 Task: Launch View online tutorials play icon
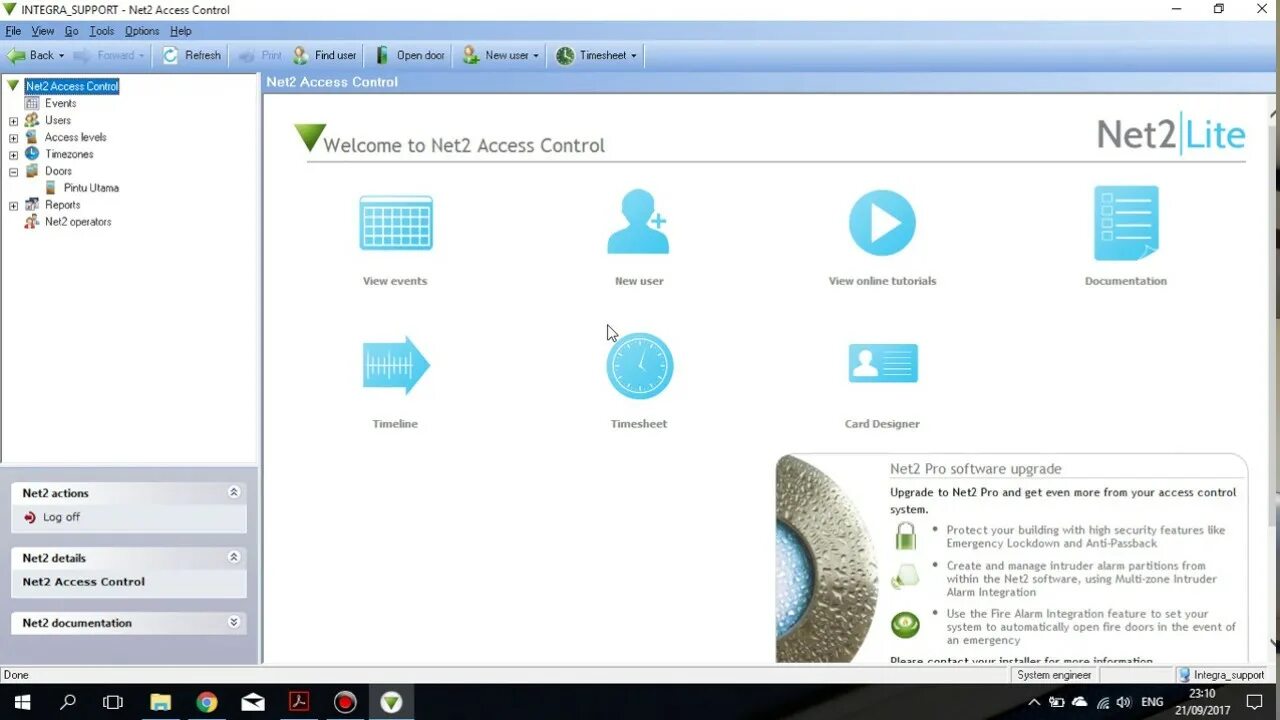click(x=882, y=222)
